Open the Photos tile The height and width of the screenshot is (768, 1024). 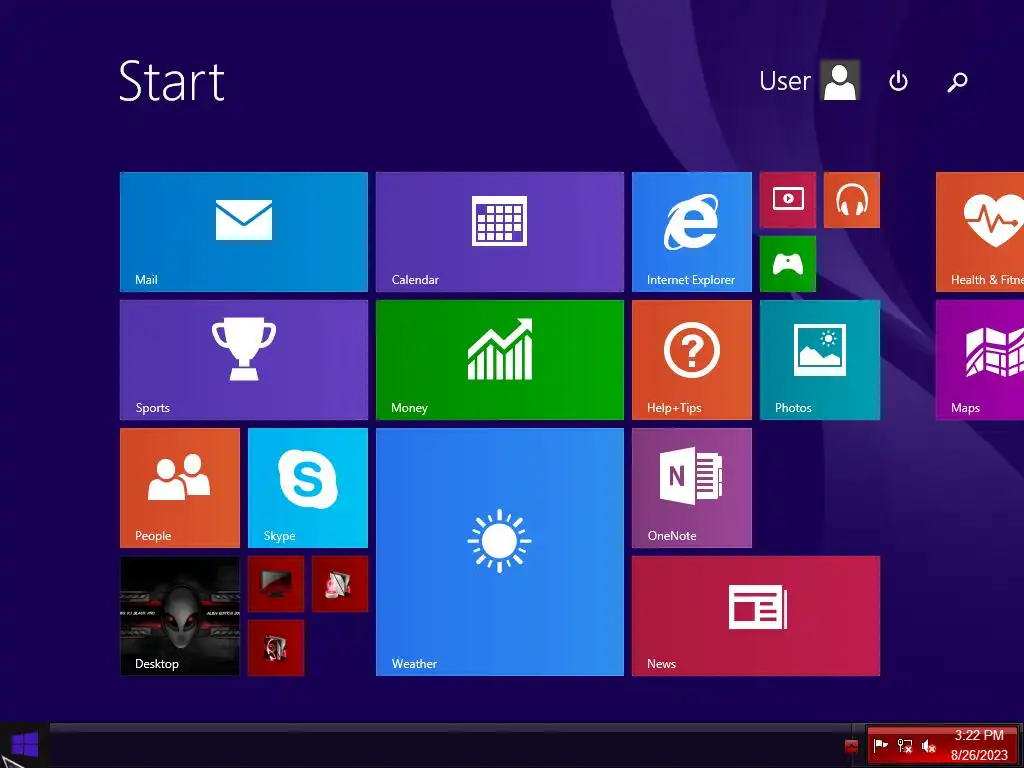(820, 360)
